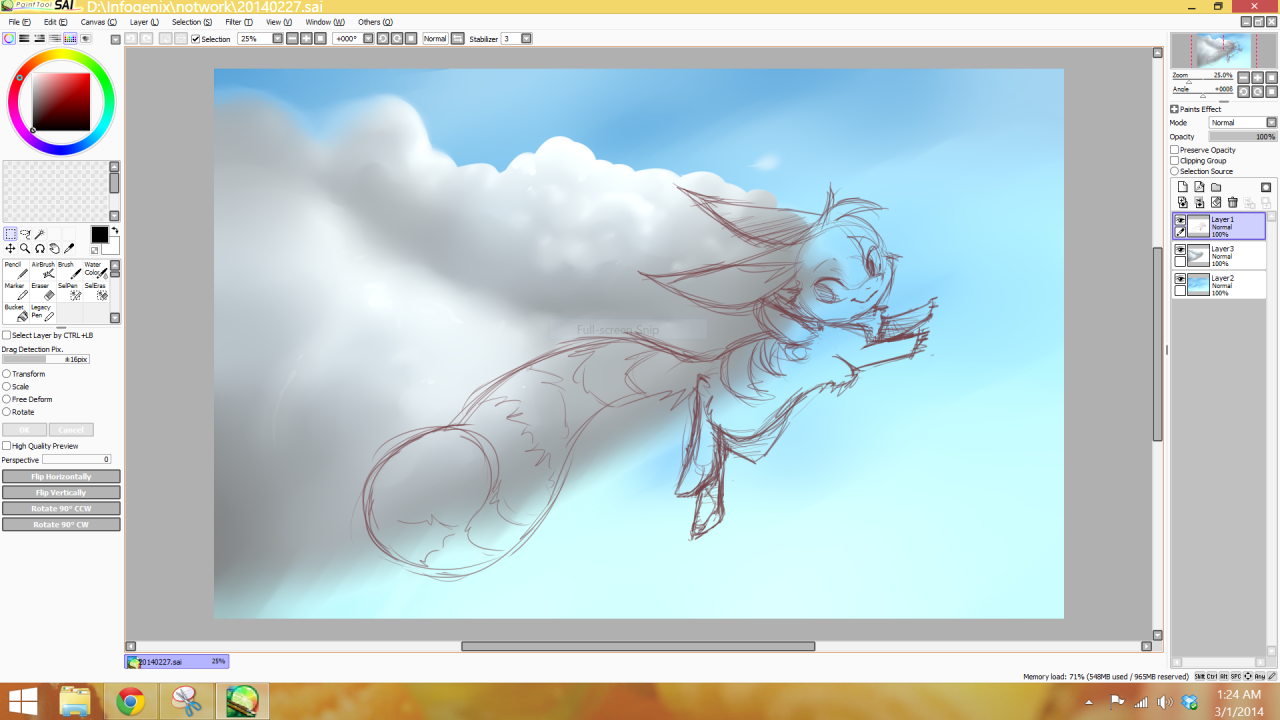
Task: Select the Free Deform radio option
Action: click(x=6, y=399)
